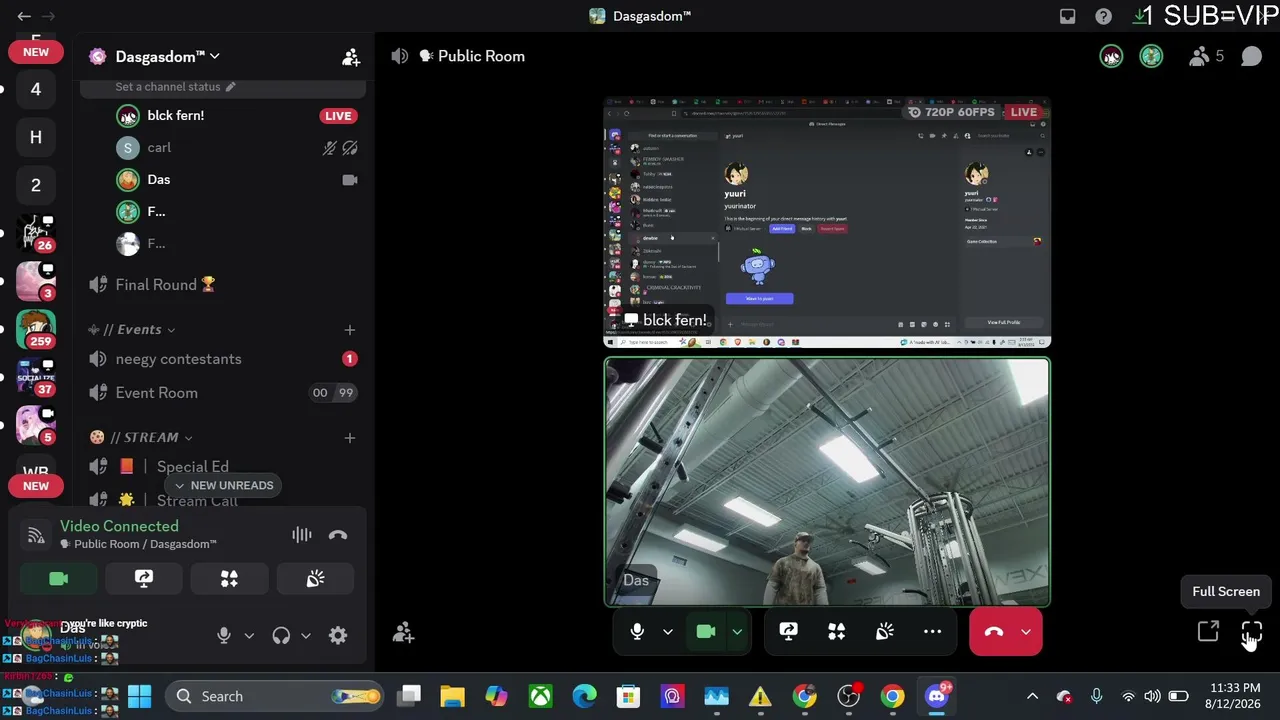The width and height of the screenshot is (1280, 720).
Task: Jump to NEW UNREADS
Action: point(223,485)
